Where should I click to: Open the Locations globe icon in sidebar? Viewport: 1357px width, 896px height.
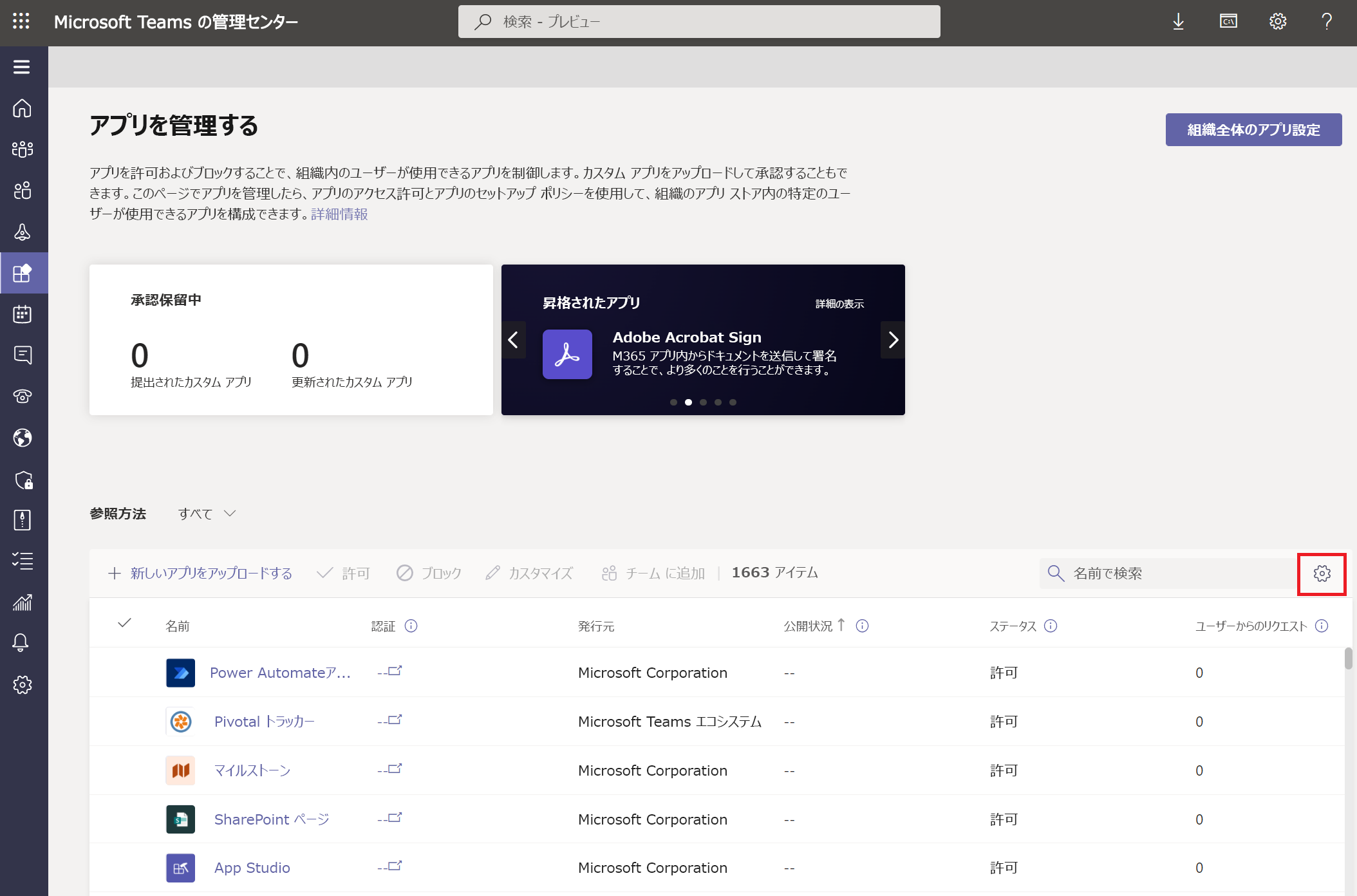[x=23, y=438]
